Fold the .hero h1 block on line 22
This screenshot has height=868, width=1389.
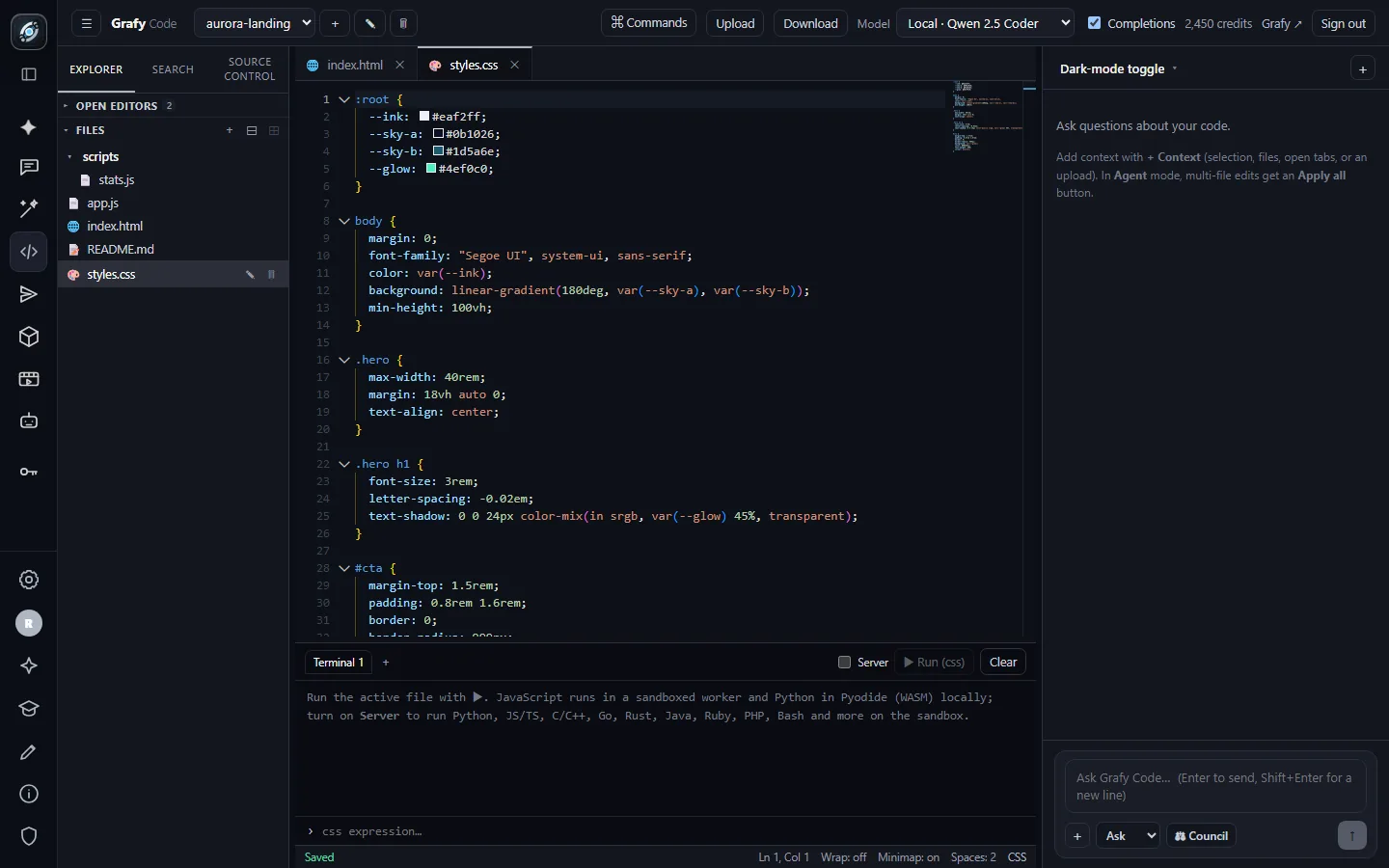[344, 464]
